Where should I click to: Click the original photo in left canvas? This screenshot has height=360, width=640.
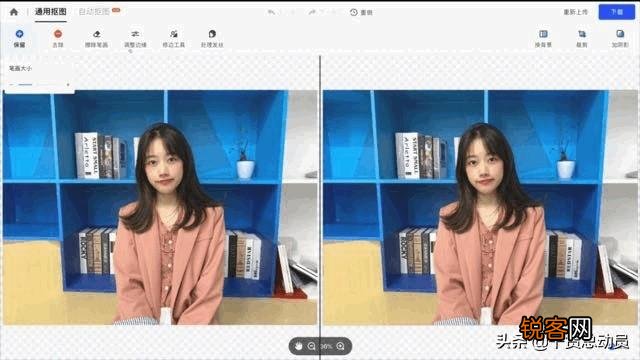[160, 207]
